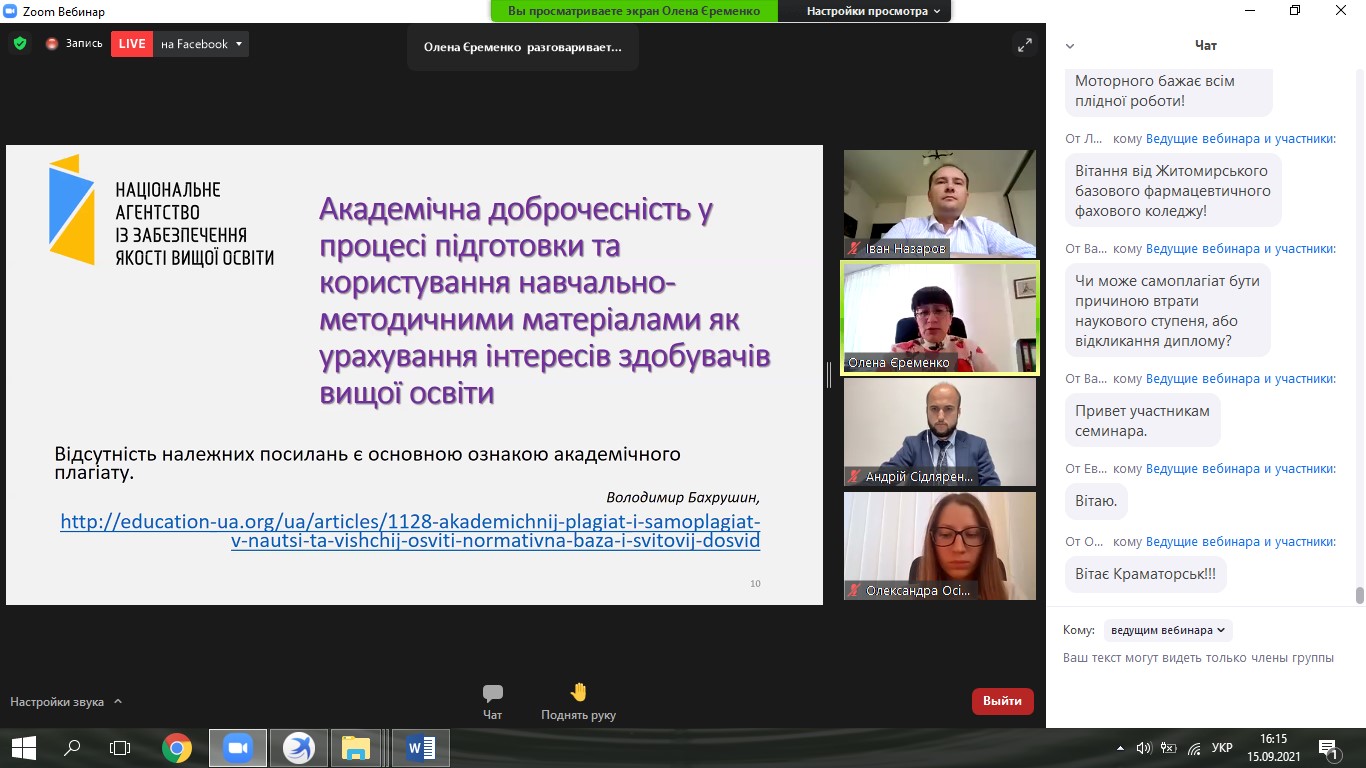1366x768 pixels.
Task: Click the red LIVE badge
Action: 131,44
